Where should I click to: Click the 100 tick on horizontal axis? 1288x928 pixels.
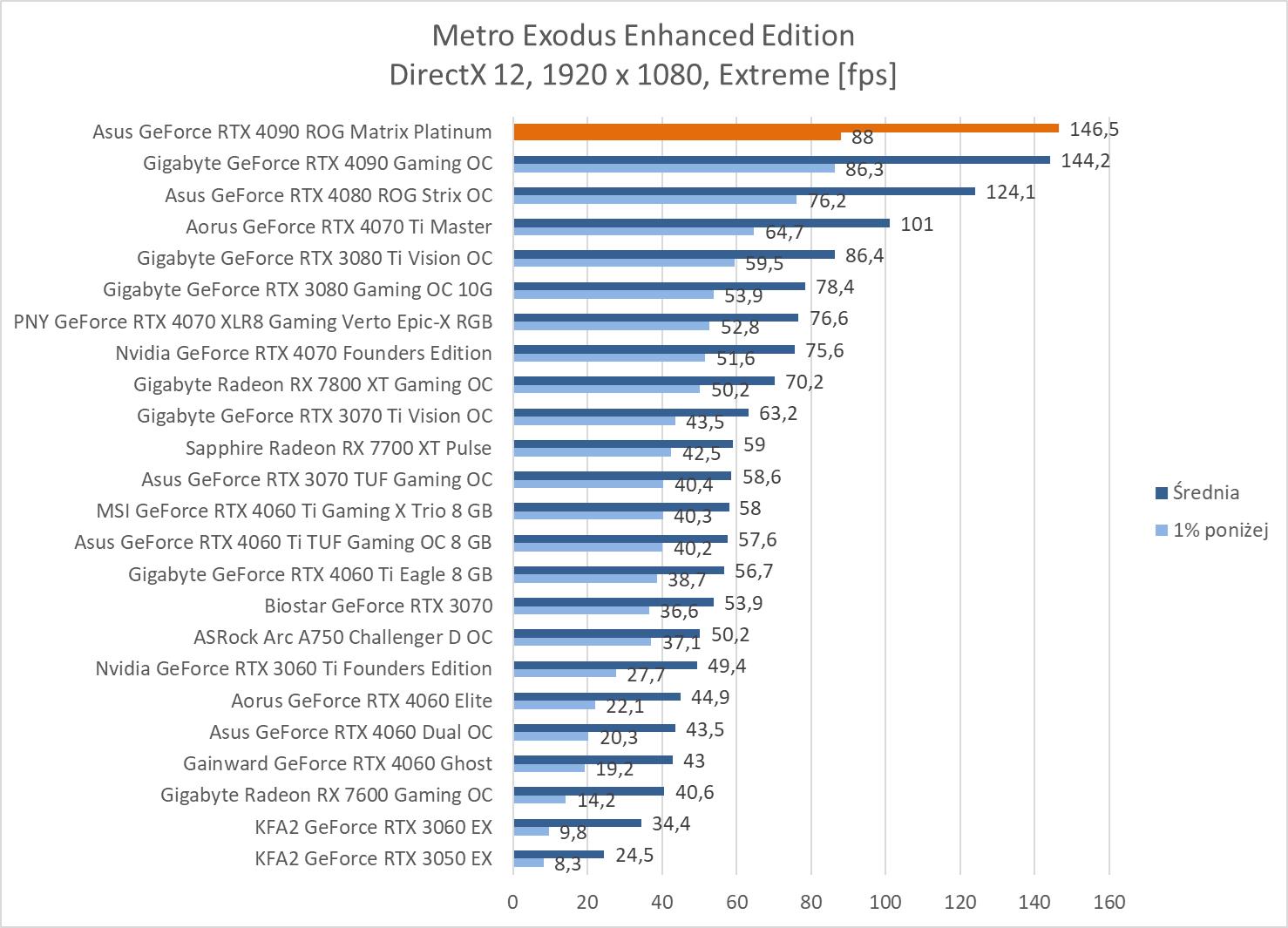click(885, 902)
